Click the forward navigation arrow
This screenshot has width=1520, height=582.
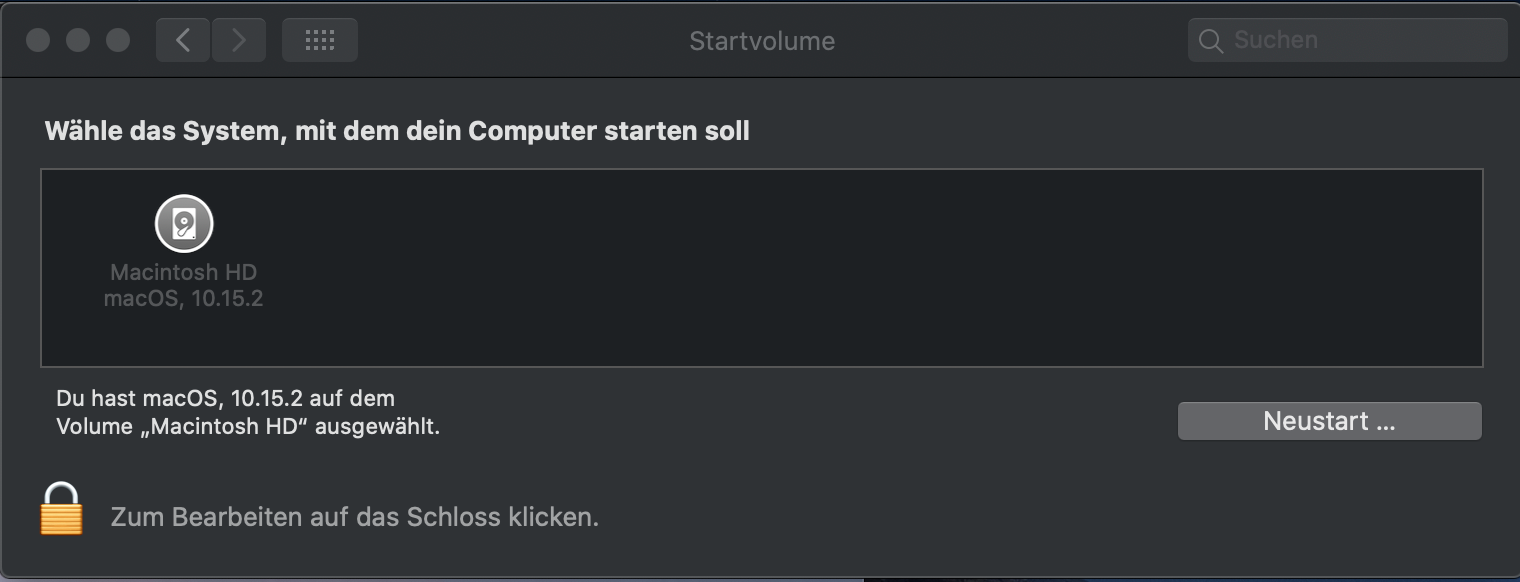click(x=238, y=40)
